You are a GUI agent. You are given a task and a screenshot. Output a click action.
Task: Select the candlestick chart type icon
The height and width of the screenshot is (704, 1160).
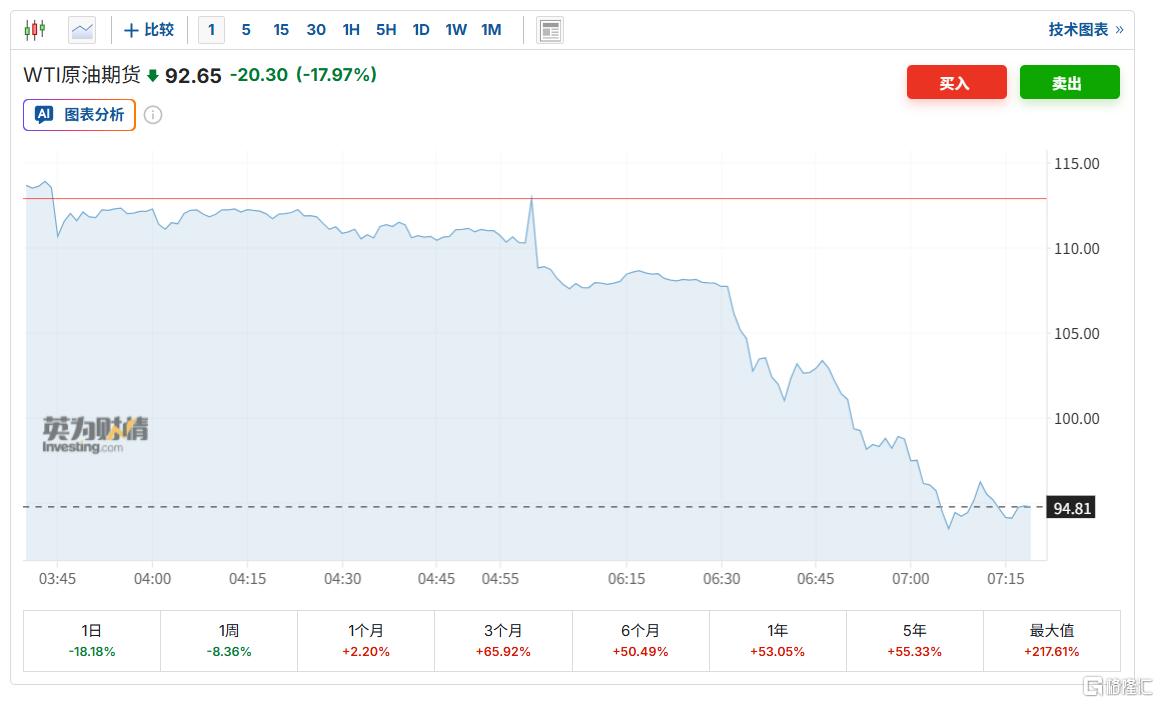[x=35, y=30]
